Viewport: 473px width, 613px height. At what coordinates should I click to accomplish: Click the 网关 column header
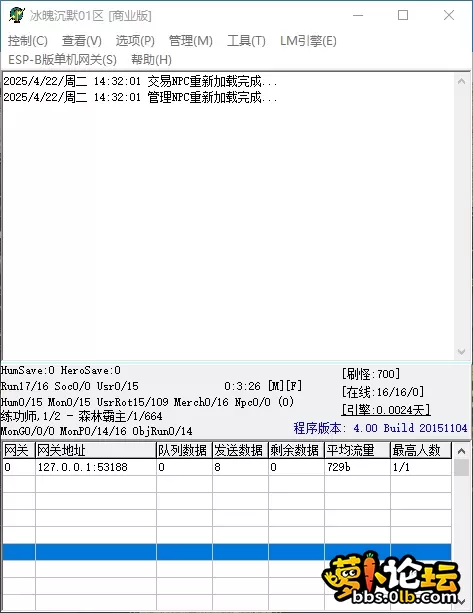[x=19, y=450]
